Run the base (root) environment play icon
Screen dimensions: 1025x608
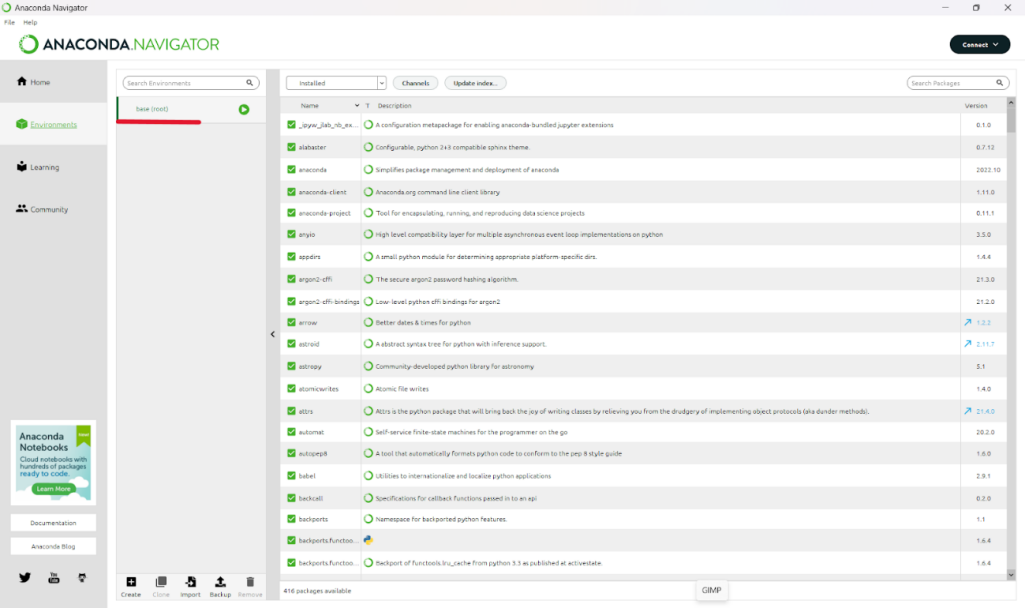click(x=244, y=109)
